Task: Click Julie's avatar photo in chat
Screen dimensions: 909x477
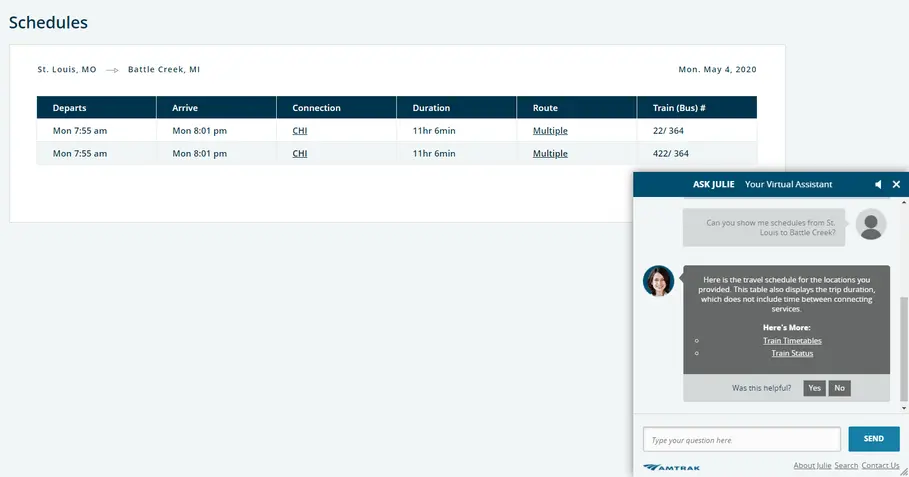Action: click(x=658, y=281)
